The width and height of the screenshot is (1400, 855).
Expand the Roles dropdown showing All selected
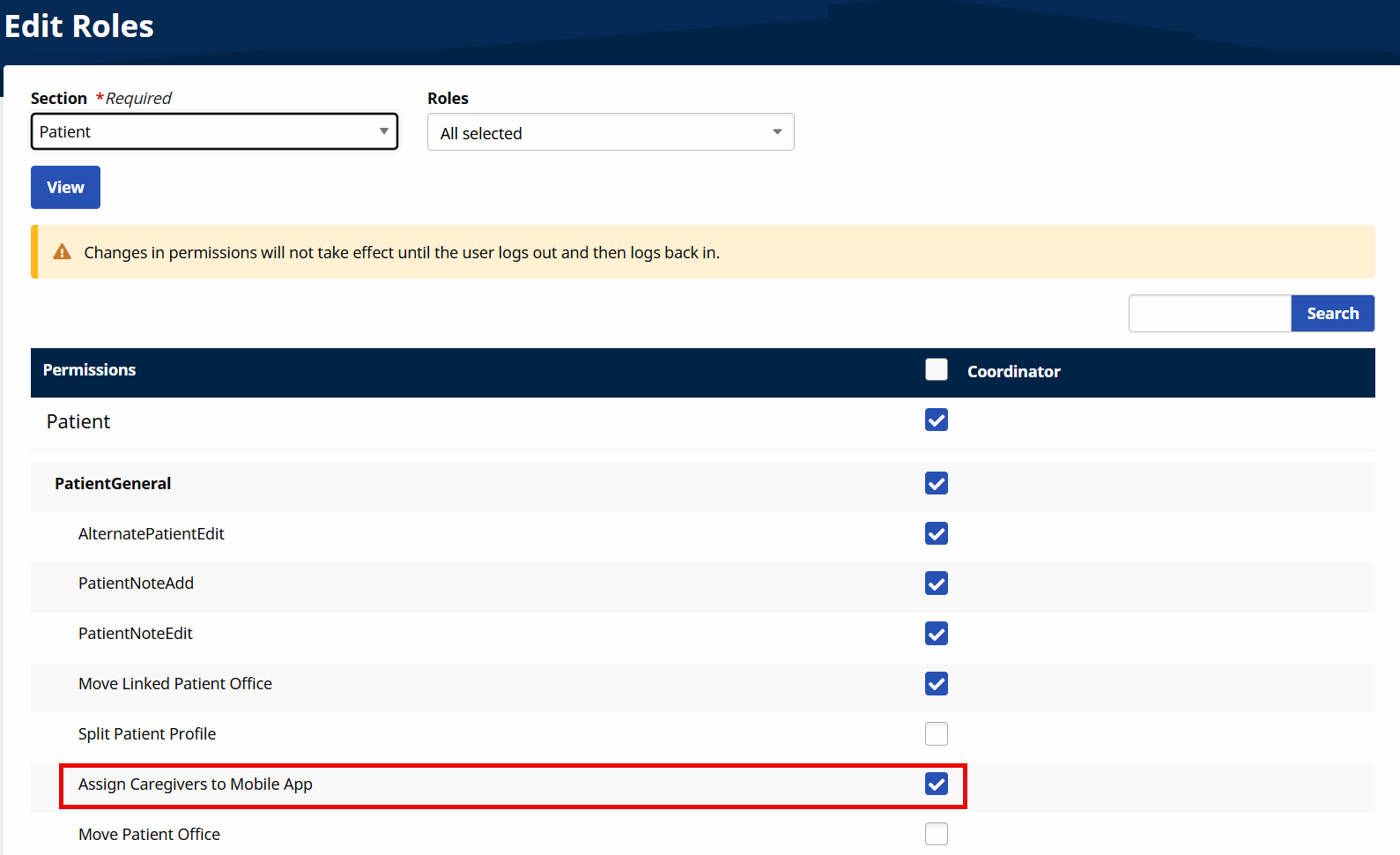[x=610, y=132]
